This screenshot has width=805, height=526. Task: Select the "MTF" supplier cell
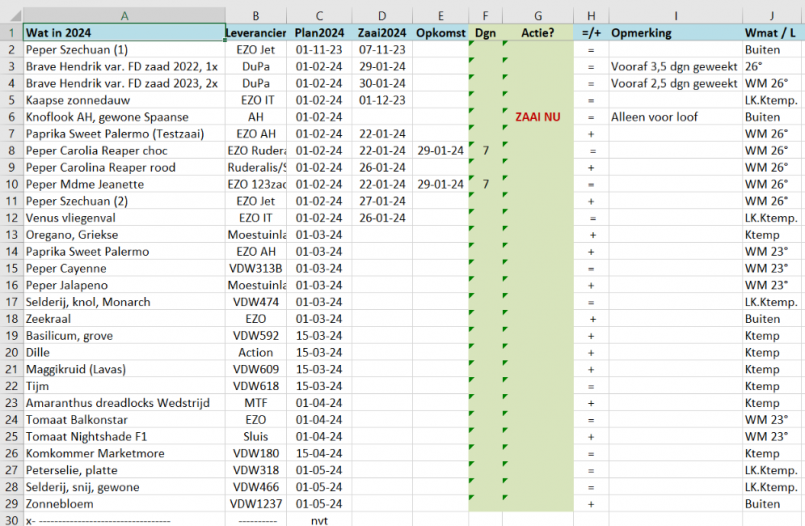[256, 403]
